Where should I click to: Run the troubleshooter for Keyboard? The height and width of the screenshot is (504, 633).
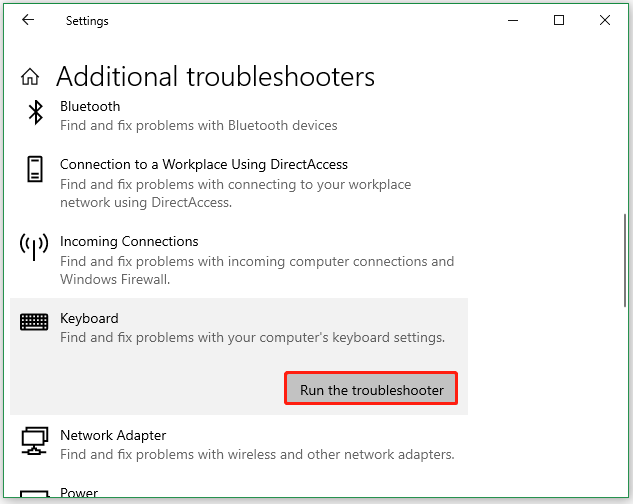click(371, 389)
